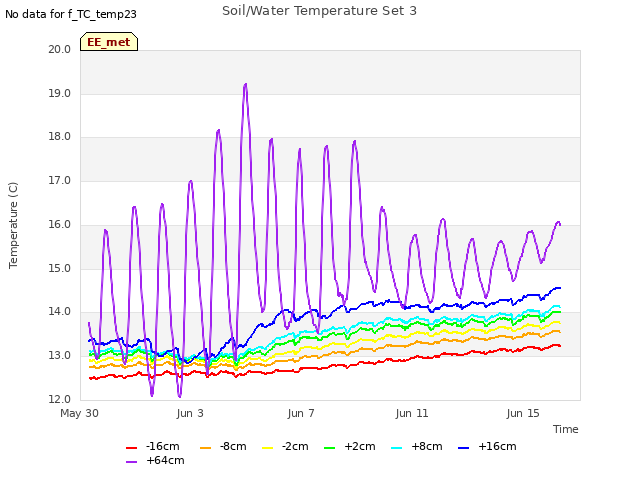Click the Jun 3 x-axis tick label
The image size is (640, 480).
coord(190,413)
